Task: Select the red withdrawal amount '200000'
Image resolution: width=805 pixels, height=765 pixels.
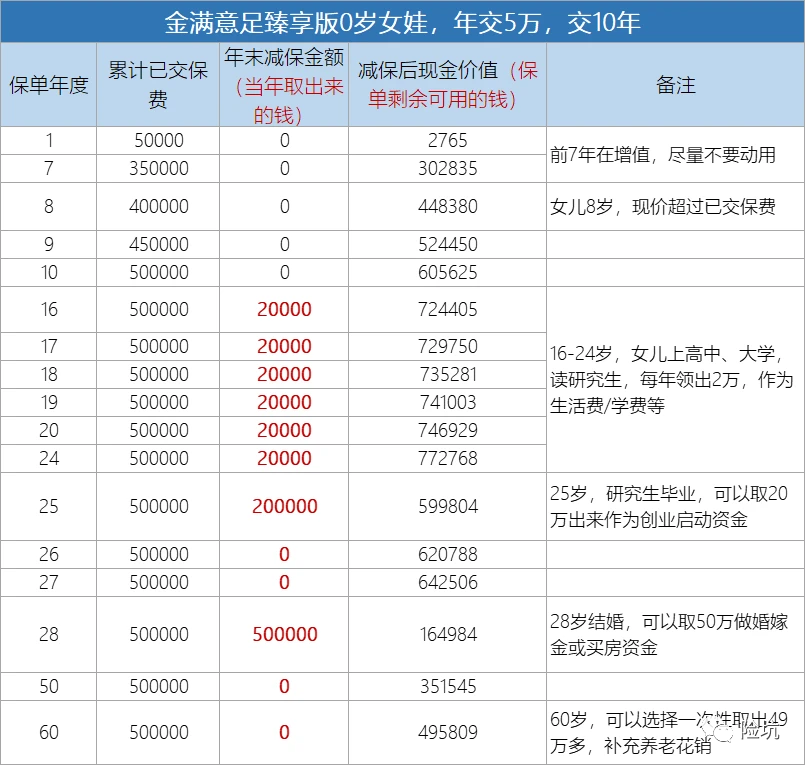Action: pos(284,506)
